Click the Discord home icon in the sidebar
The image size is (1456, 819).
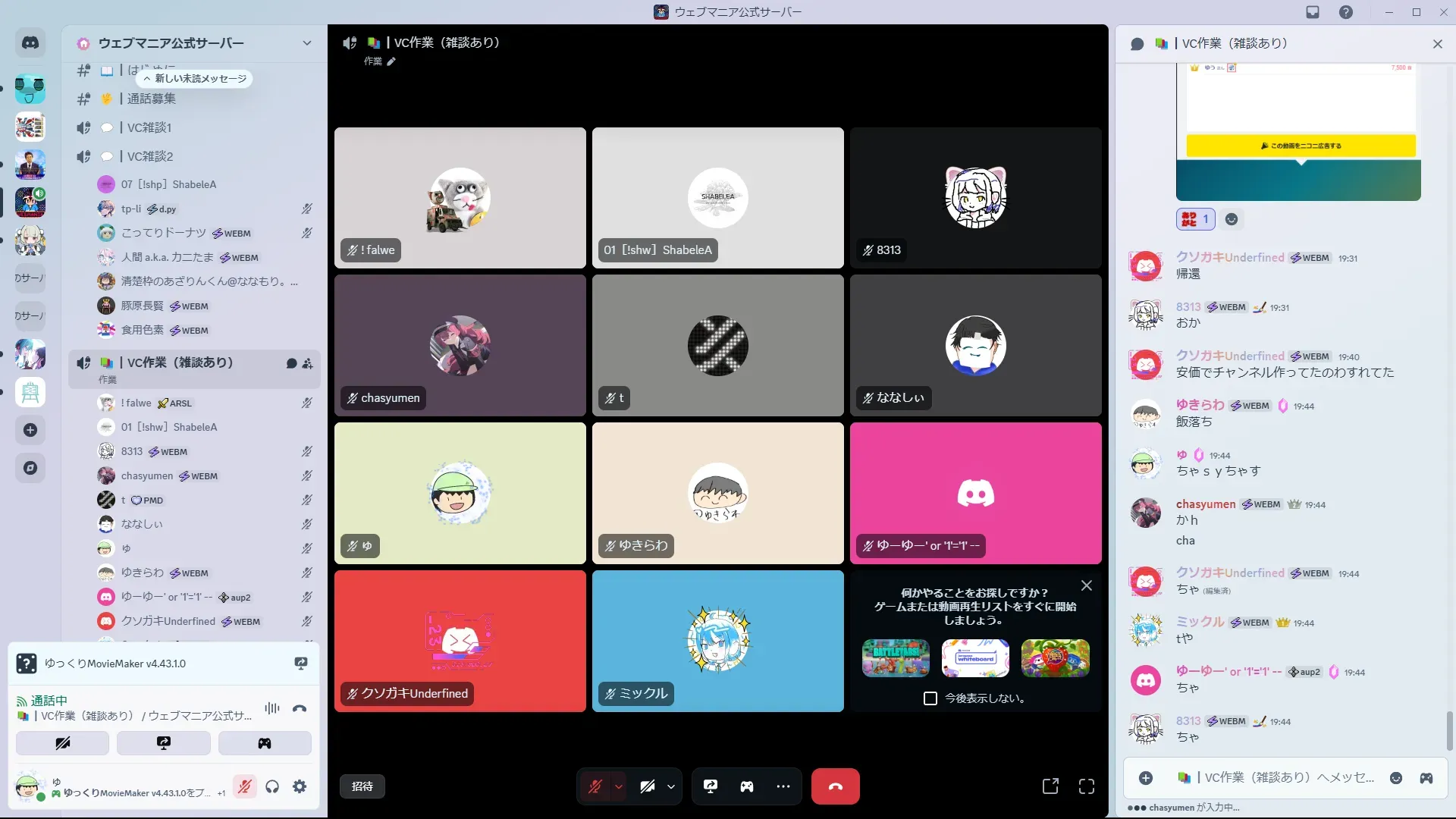click(30, 43)
